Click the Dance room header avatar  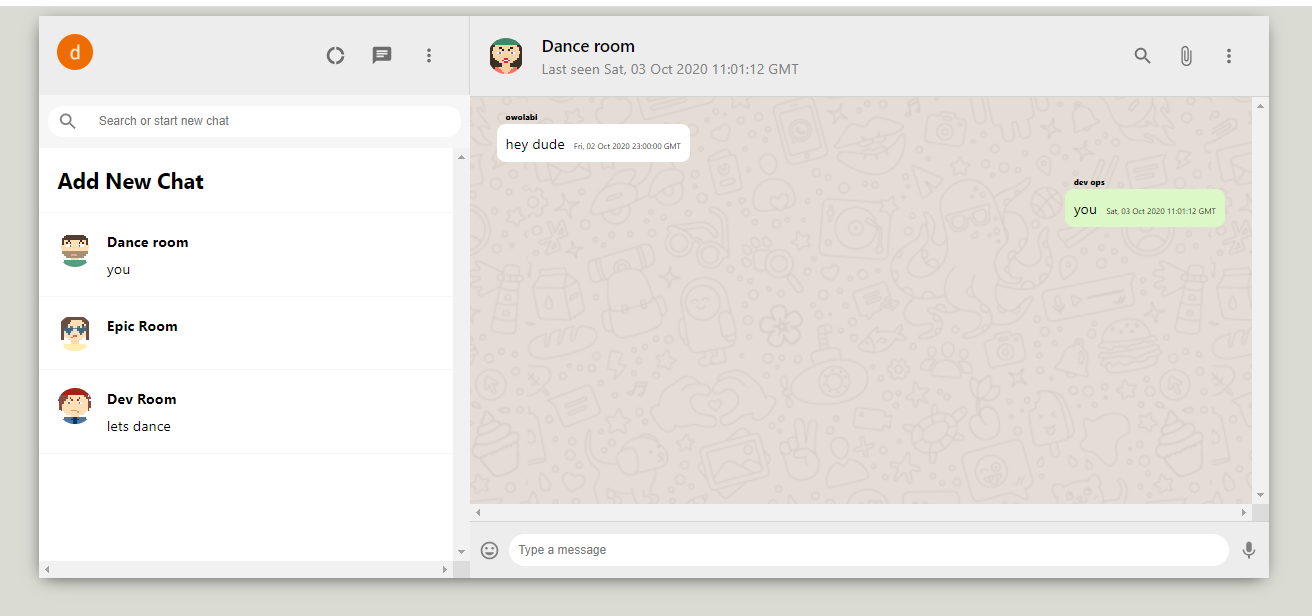click(506, 56)
